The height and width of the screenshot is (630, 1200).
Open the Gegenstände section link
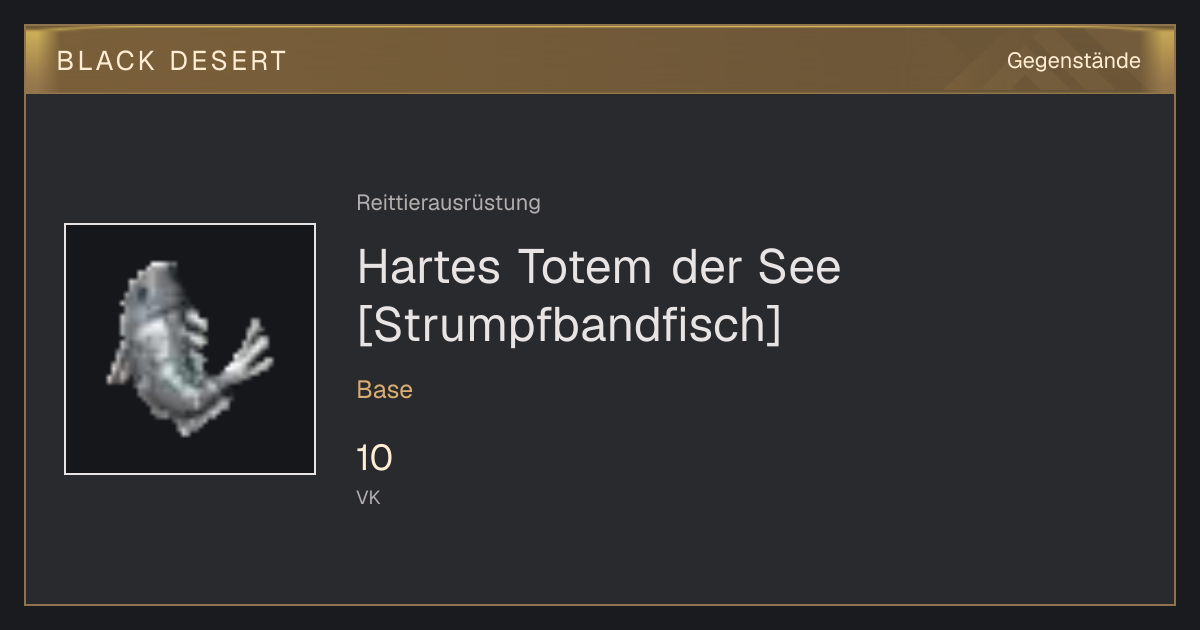pos(1073,61)
